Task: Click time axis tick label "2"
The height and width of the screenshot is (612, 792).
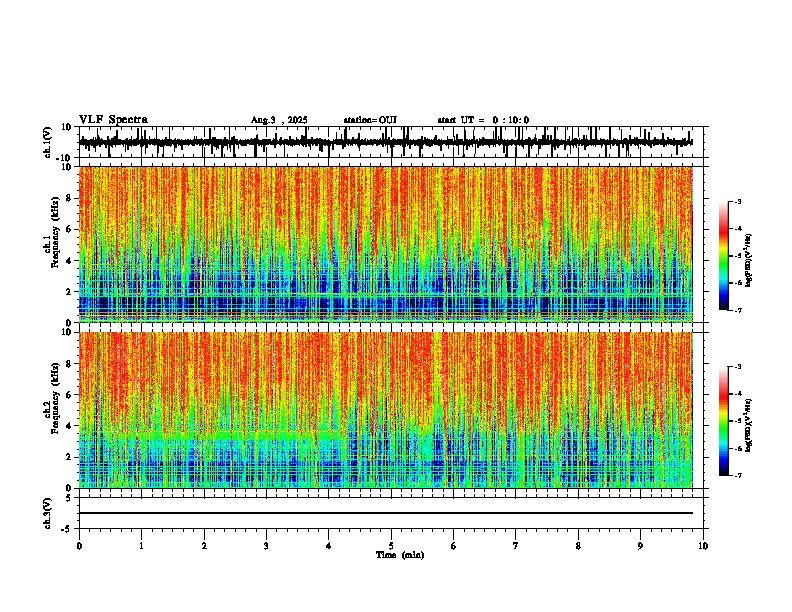Action: 204,546
